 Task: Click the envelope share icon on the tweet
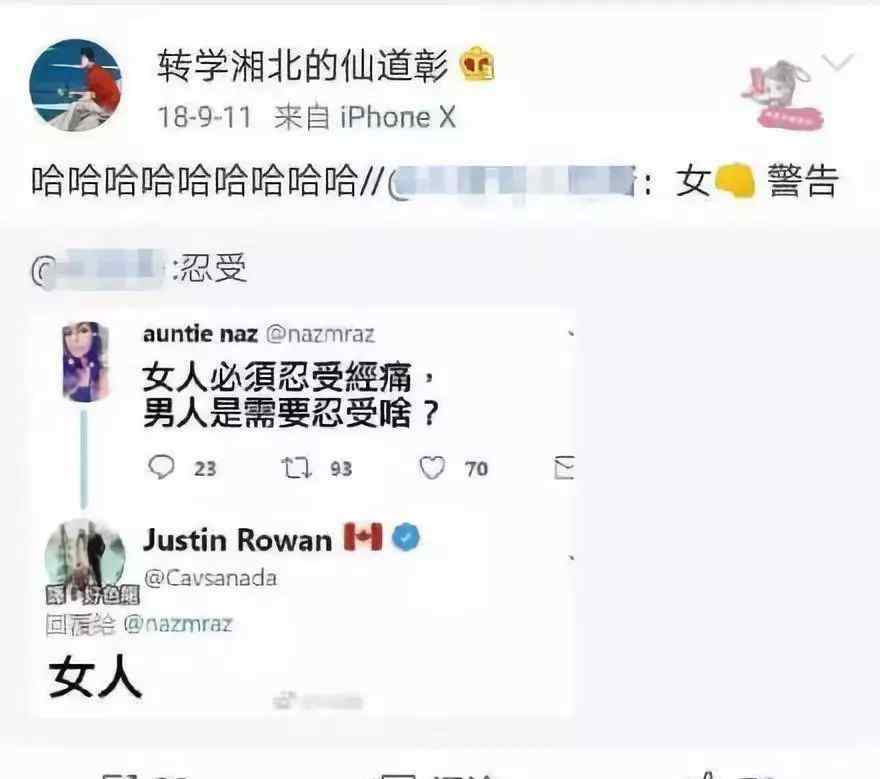(x=564, y=468)
